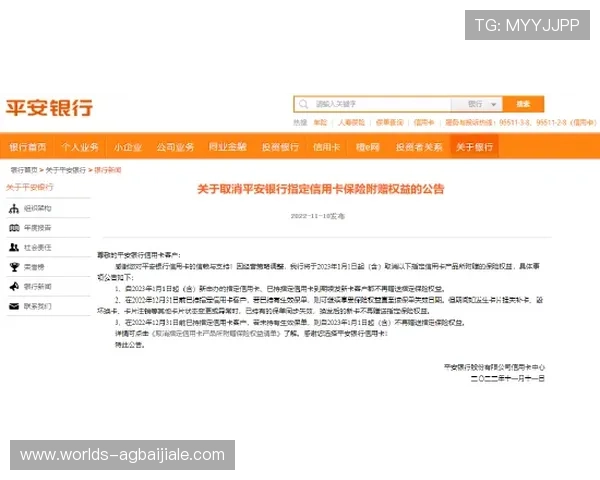Open 社会责任 via its people icon

click(x=14, y=247)
